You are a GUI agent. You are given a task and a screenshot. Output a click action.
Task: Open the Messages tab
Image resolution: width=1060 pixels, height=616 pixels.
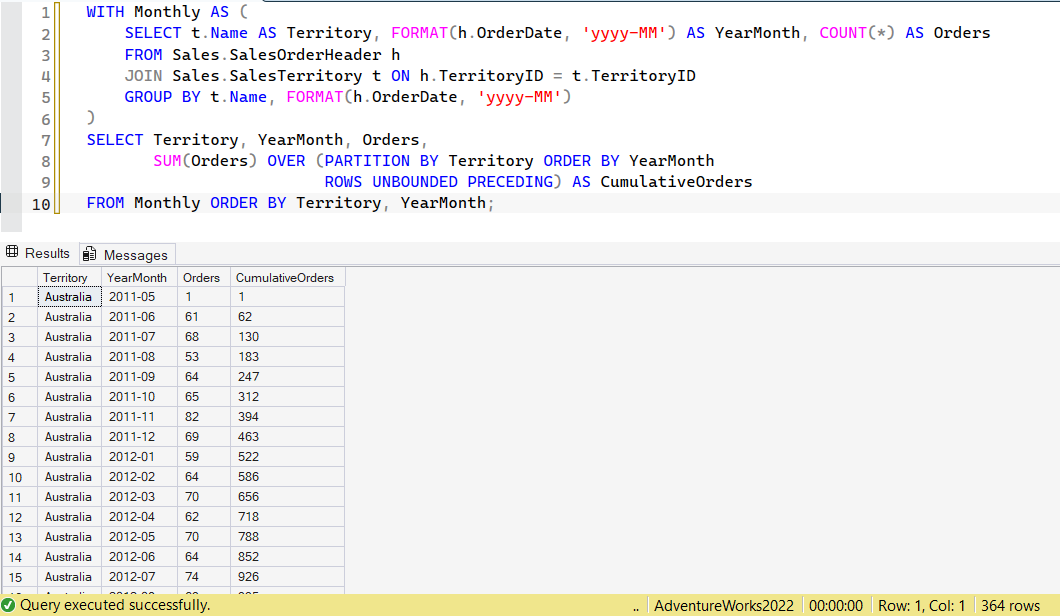[x=127, y=255]
